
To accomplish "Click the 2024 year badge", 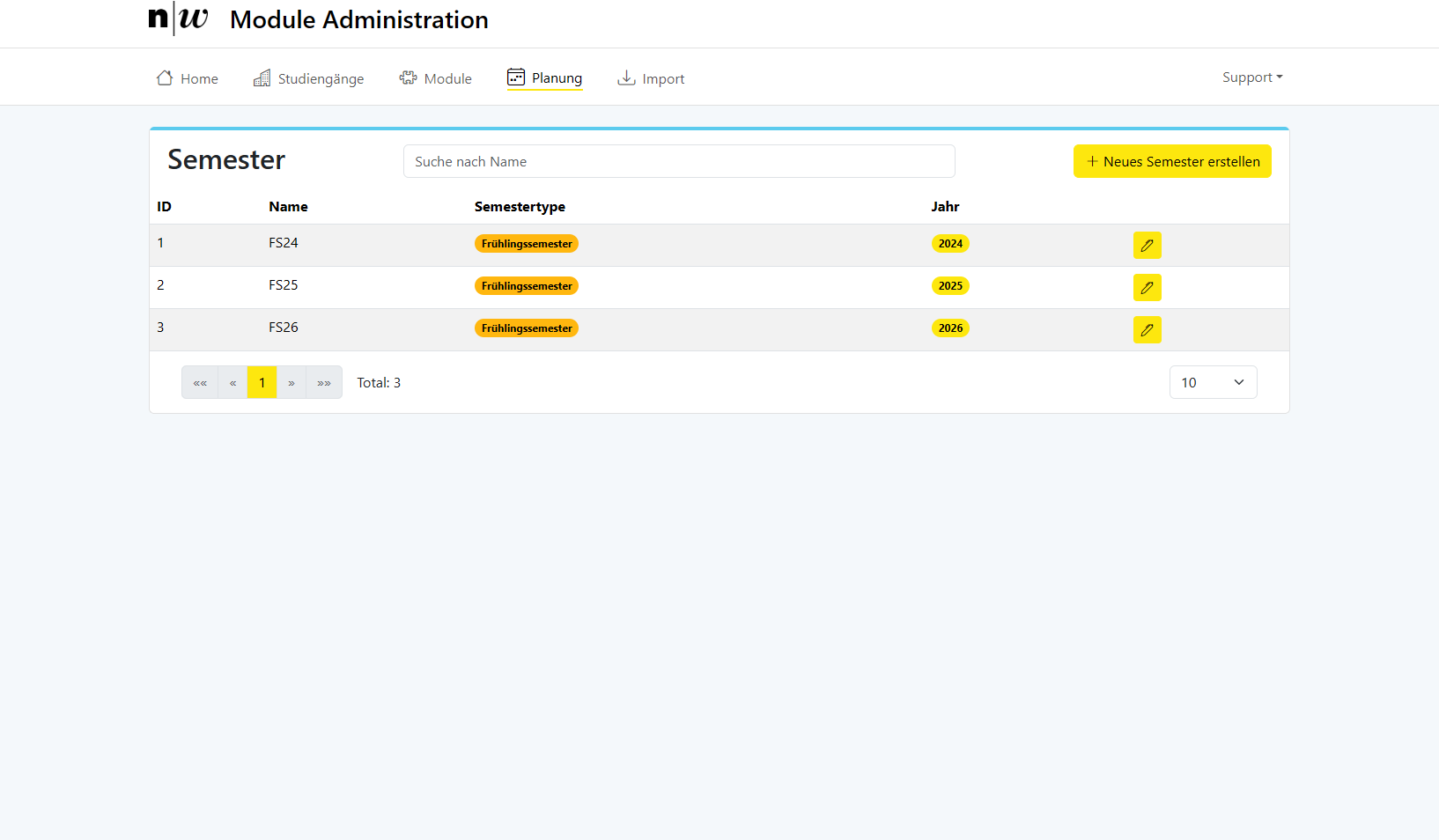I will pos(950,244).
